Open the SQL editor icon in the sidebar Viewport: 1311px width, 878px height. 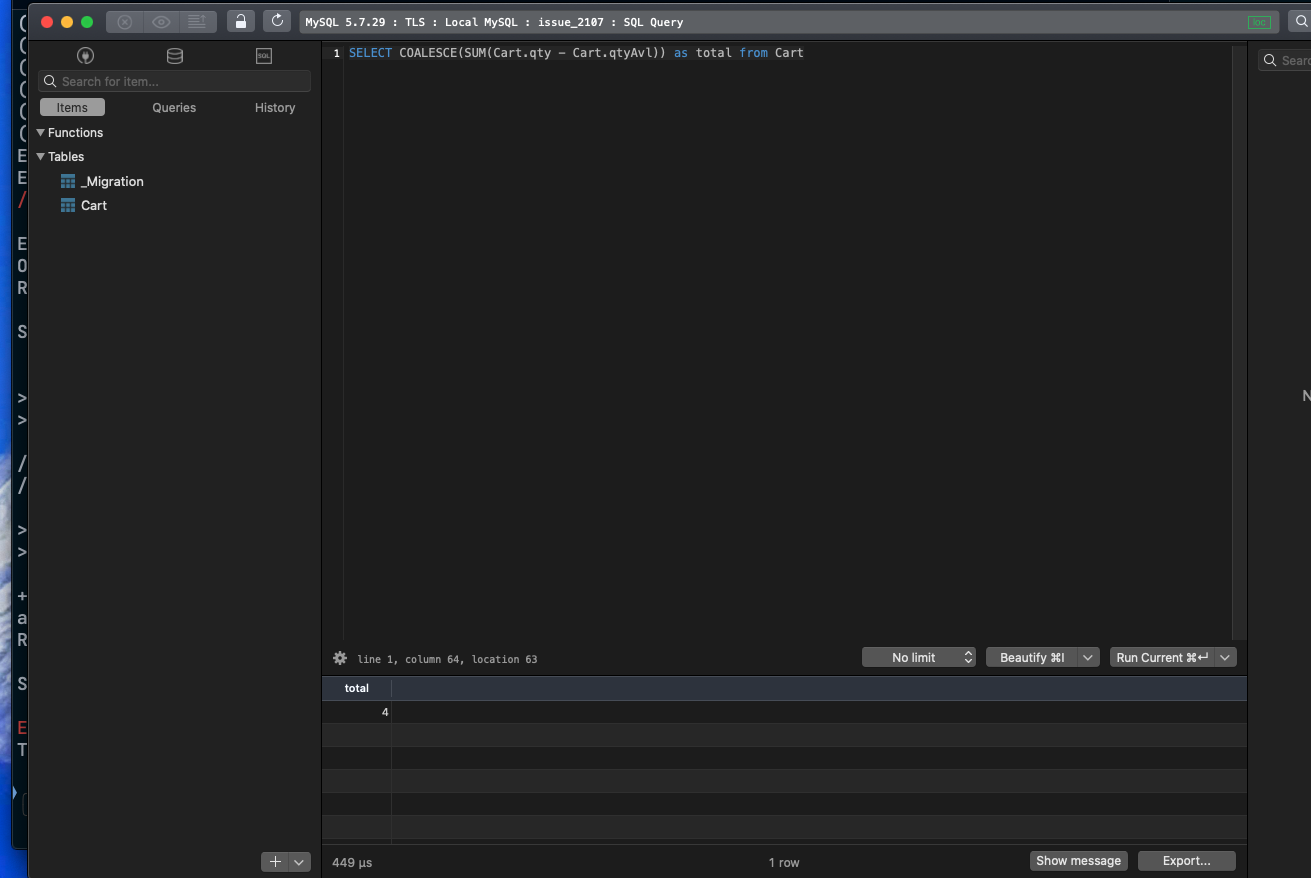(x=263, y=56)
